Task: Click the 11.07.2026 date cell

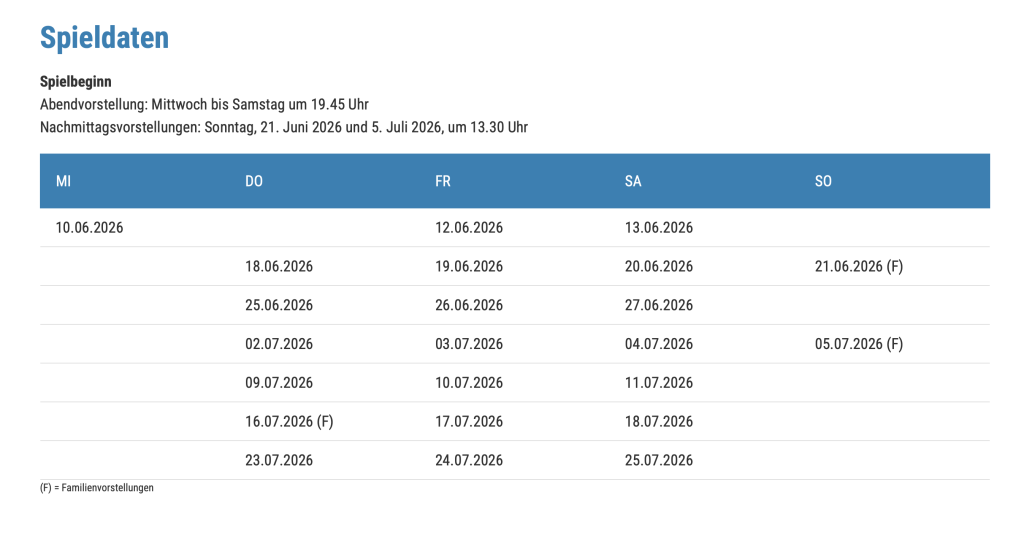Action: [x=659, y=382]
